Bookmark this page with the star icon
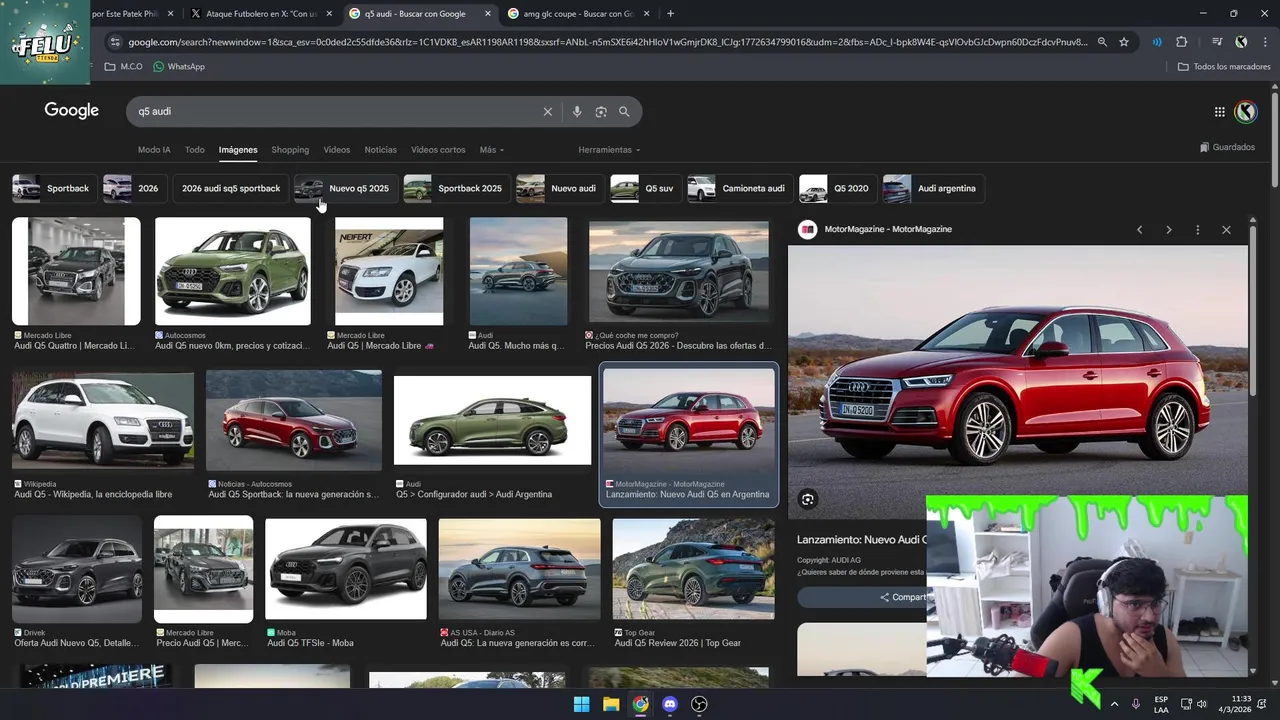Image resolution: width=1280 pixels, height=720 pixels. pos(1124,42)
